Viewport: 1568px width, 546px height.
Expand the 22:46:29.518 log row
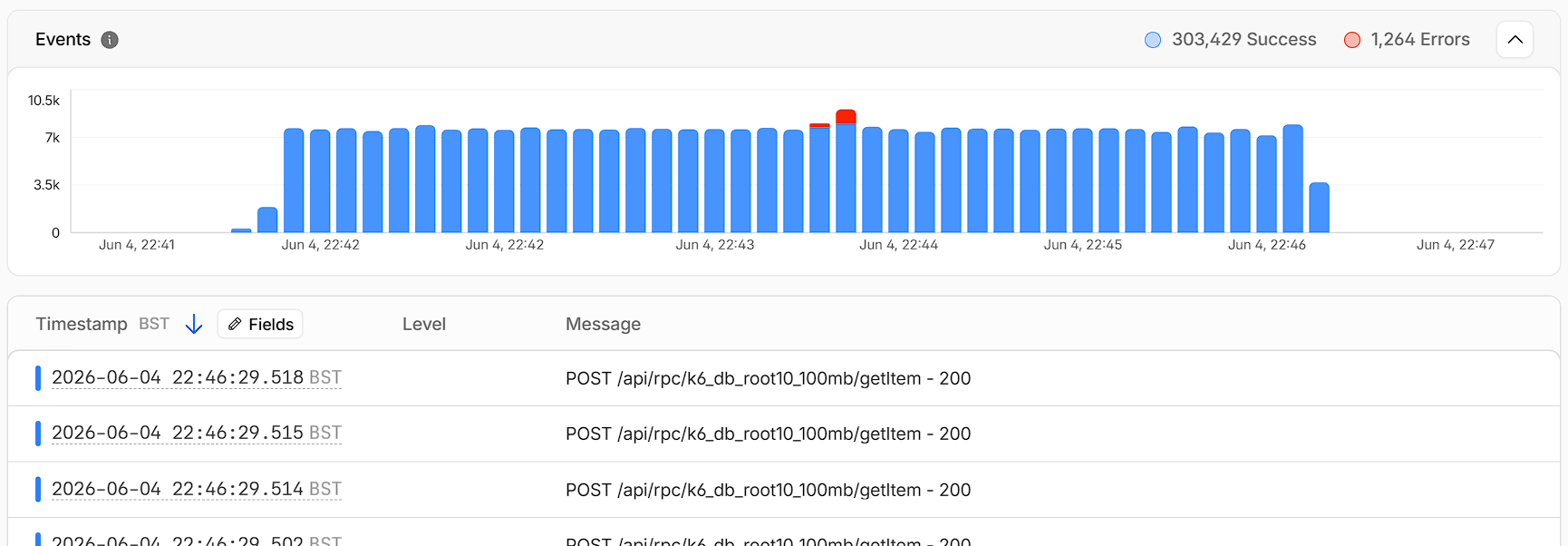click(x=784, y=378)
